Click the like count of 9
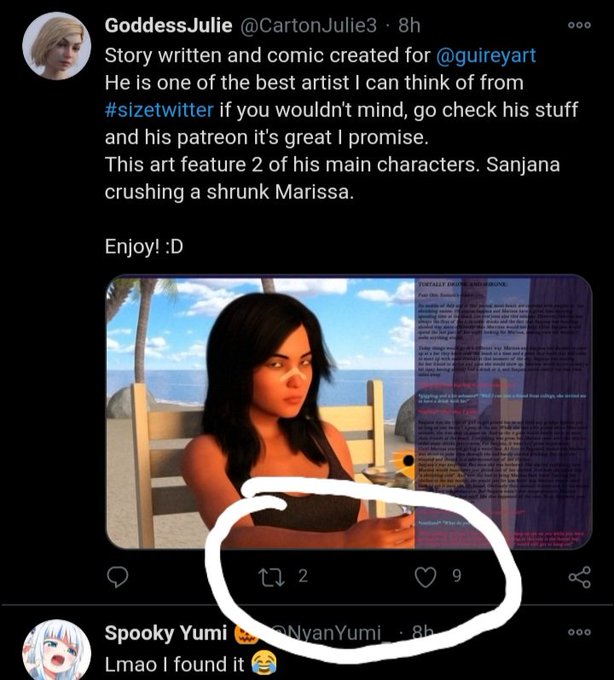Image resolution: width=614 pixels, height=680 pixels. tap(457, 576)
